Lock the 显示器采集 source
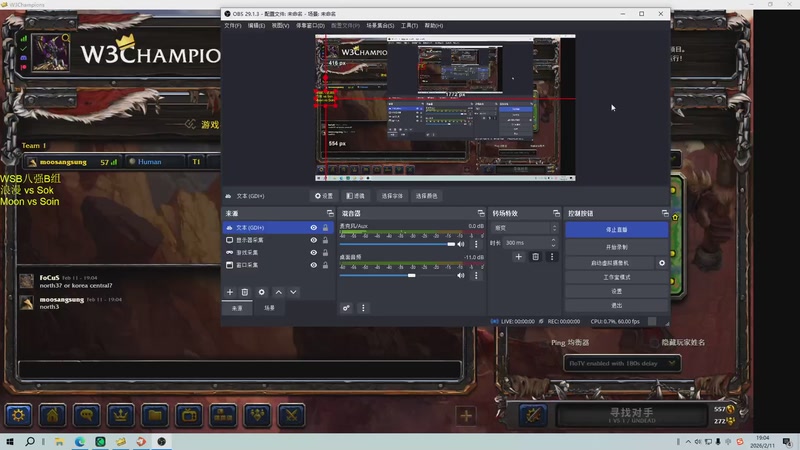The image size is (800, 450). click(326, 240)
